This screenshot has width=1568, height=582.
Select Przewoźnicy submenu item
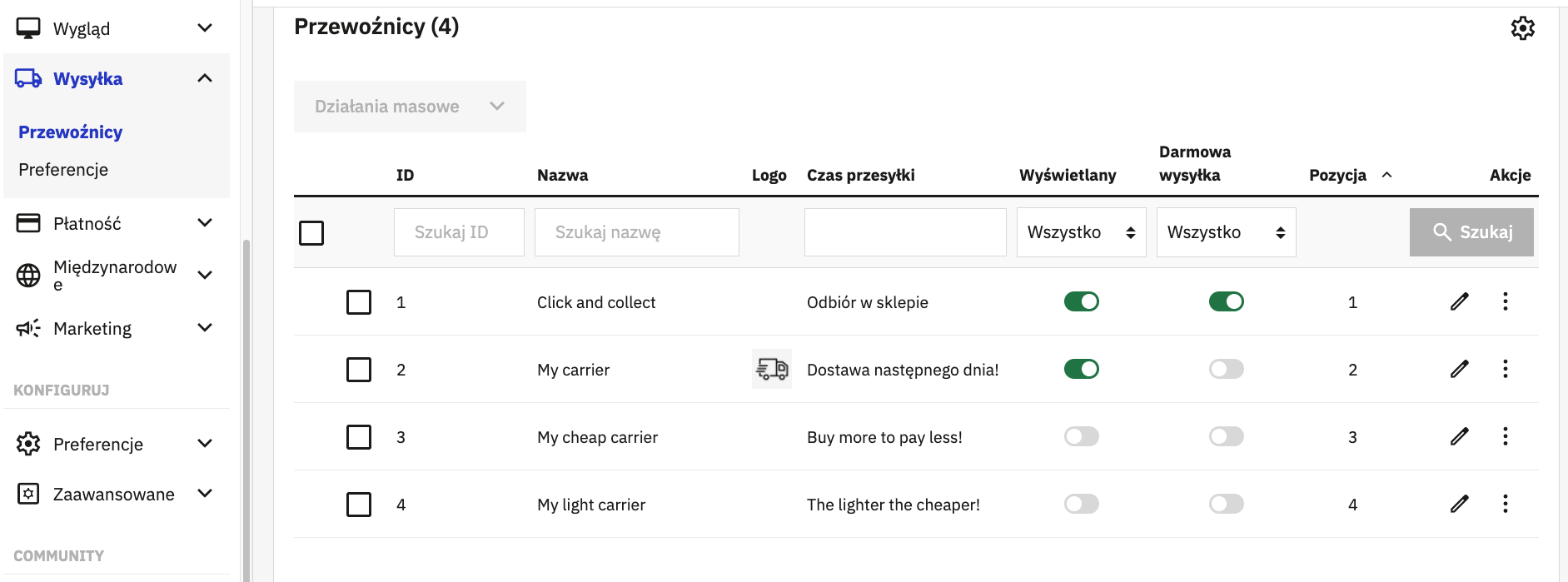click(71, 132)
